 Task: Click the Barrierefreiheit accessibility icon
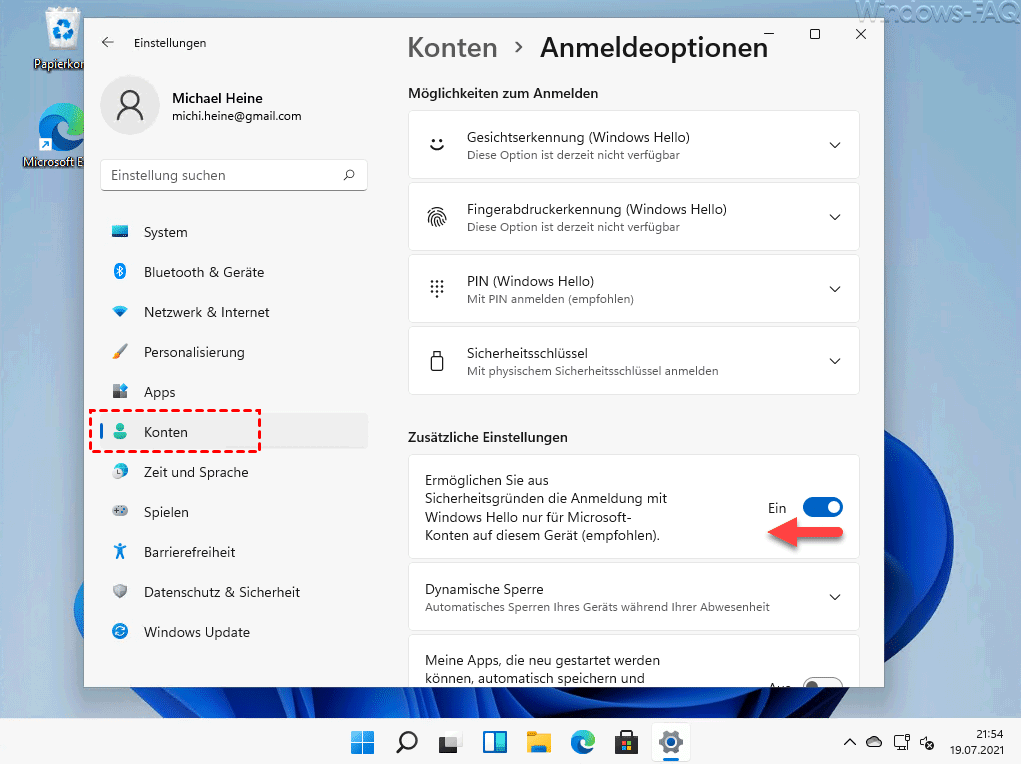120,552
